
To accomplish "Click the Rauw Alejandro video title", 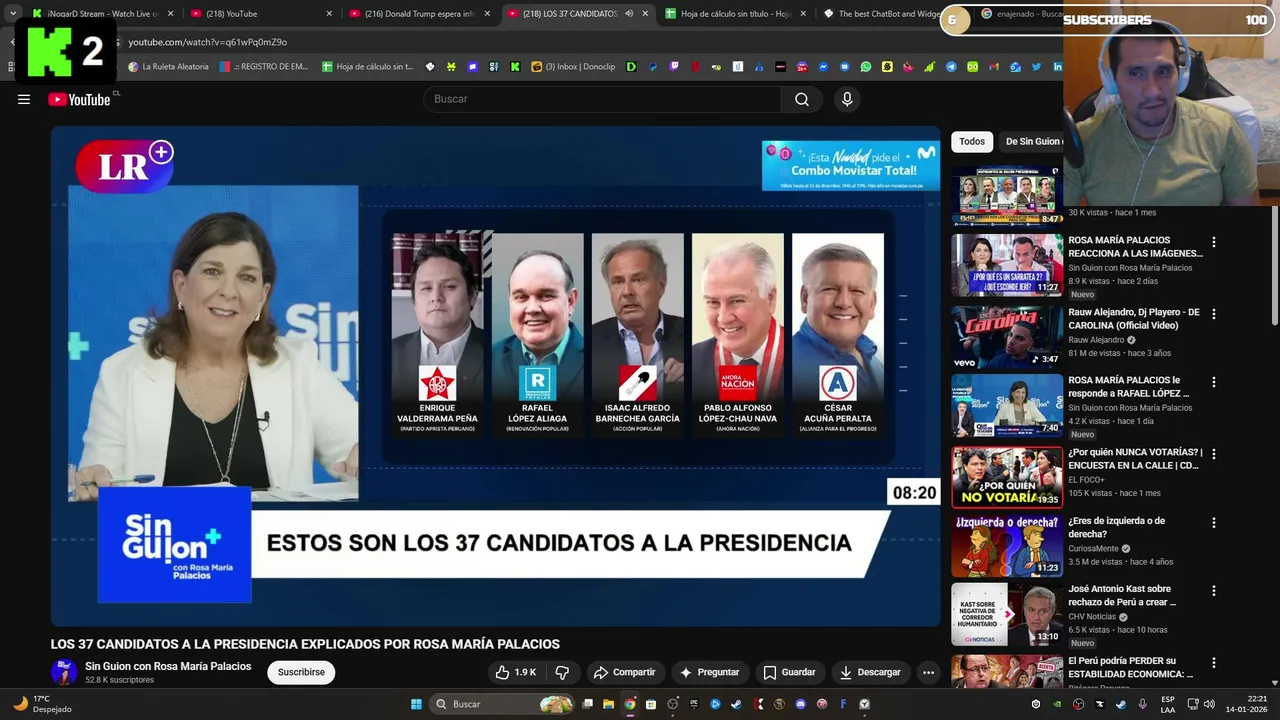I will click(1134, 319).
